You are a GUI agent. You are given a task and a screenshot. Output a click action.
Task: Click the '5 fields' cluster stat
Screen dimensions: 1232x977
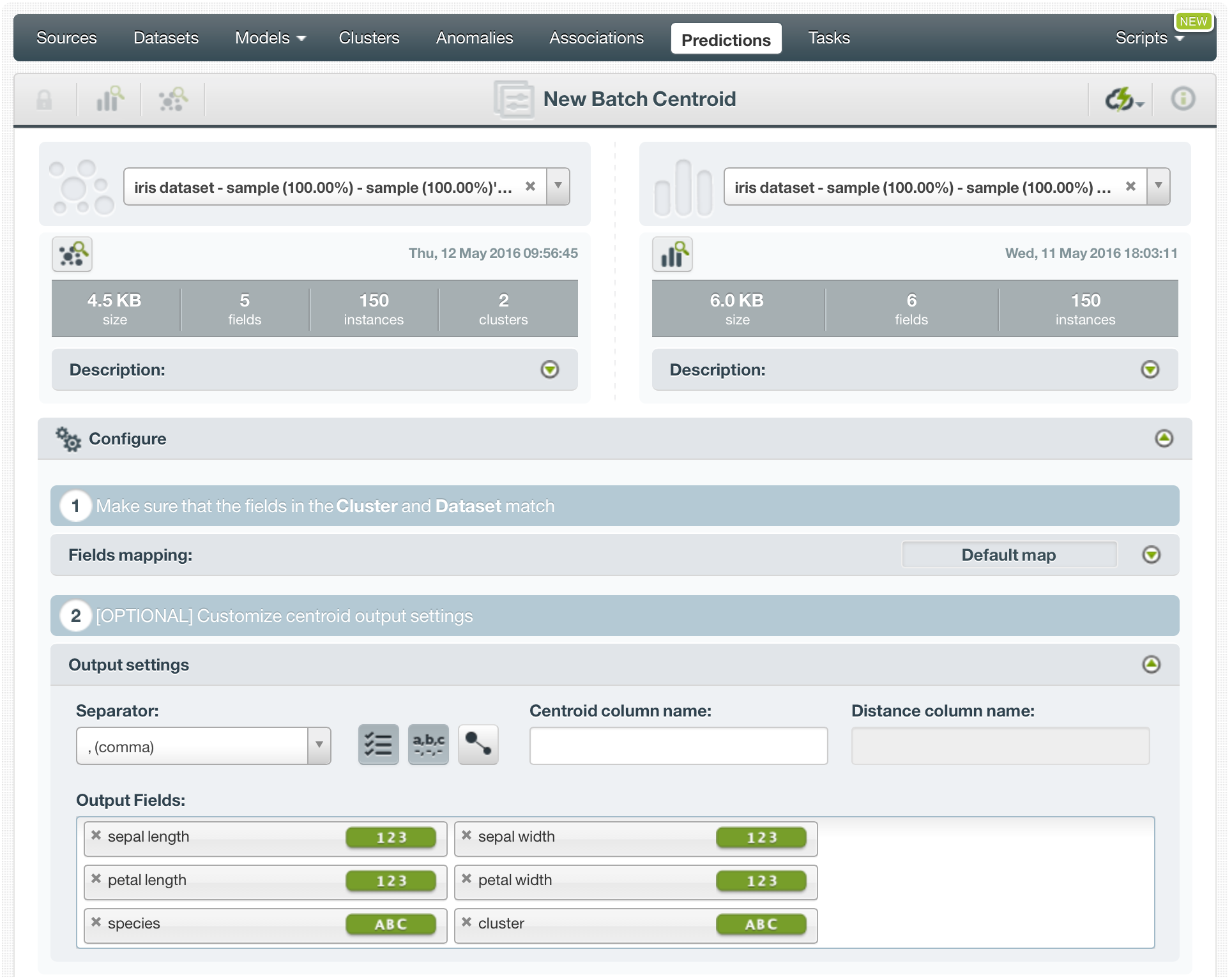coord(245,309)
